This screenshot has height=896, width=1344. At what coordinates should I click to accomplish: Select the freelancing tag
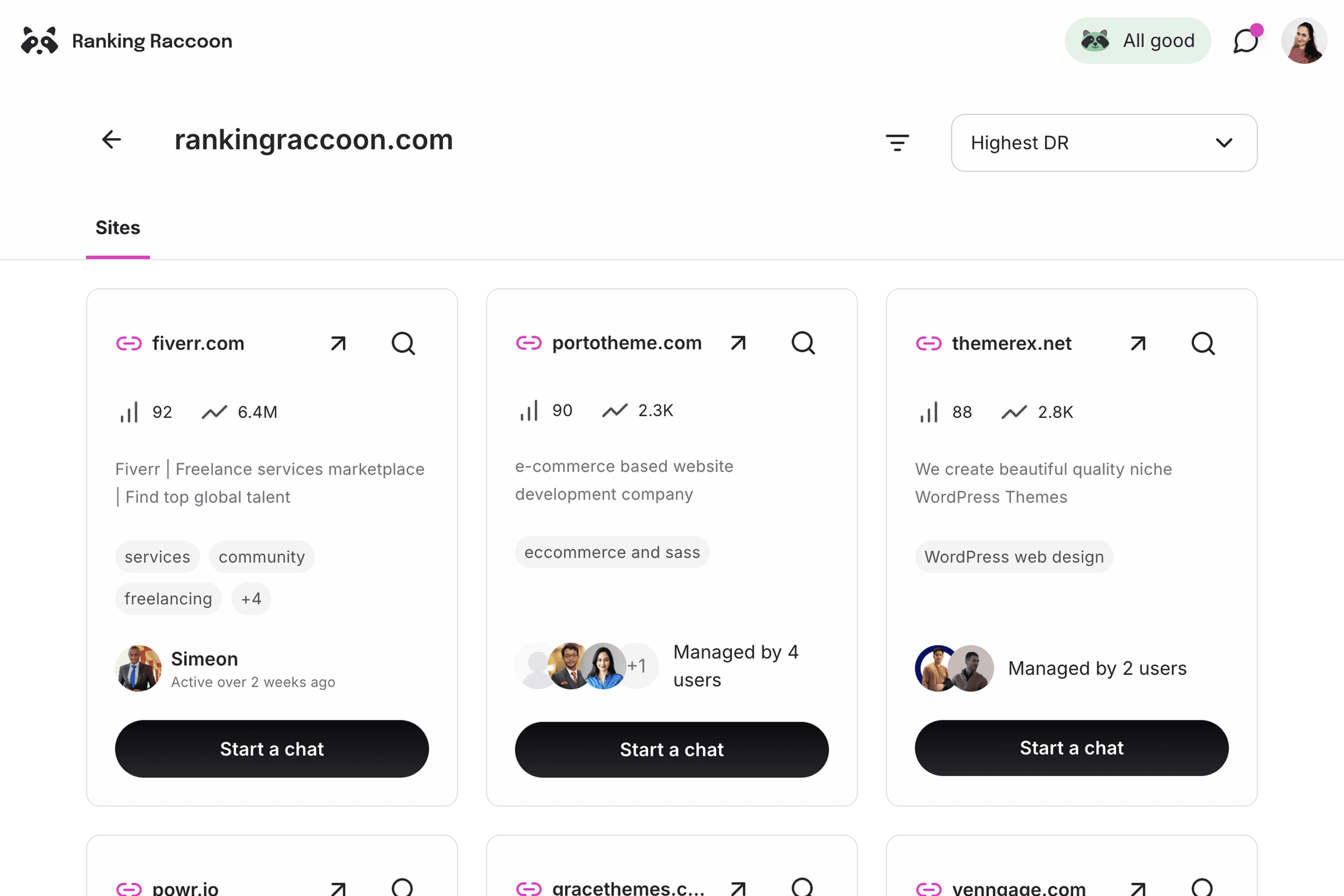click(168, 598)
